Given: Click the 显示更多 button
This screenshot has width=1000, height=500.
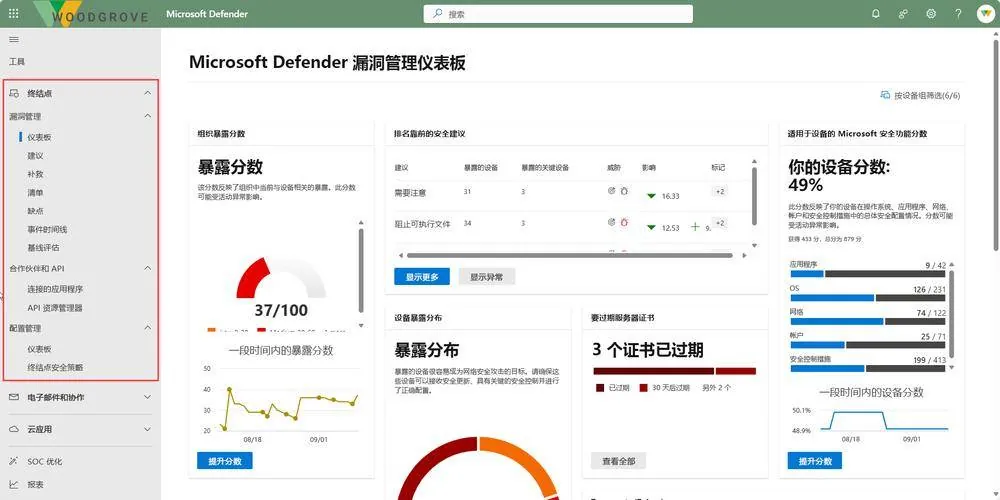Looking at the screenshot, I should click(x=422, y=277).
